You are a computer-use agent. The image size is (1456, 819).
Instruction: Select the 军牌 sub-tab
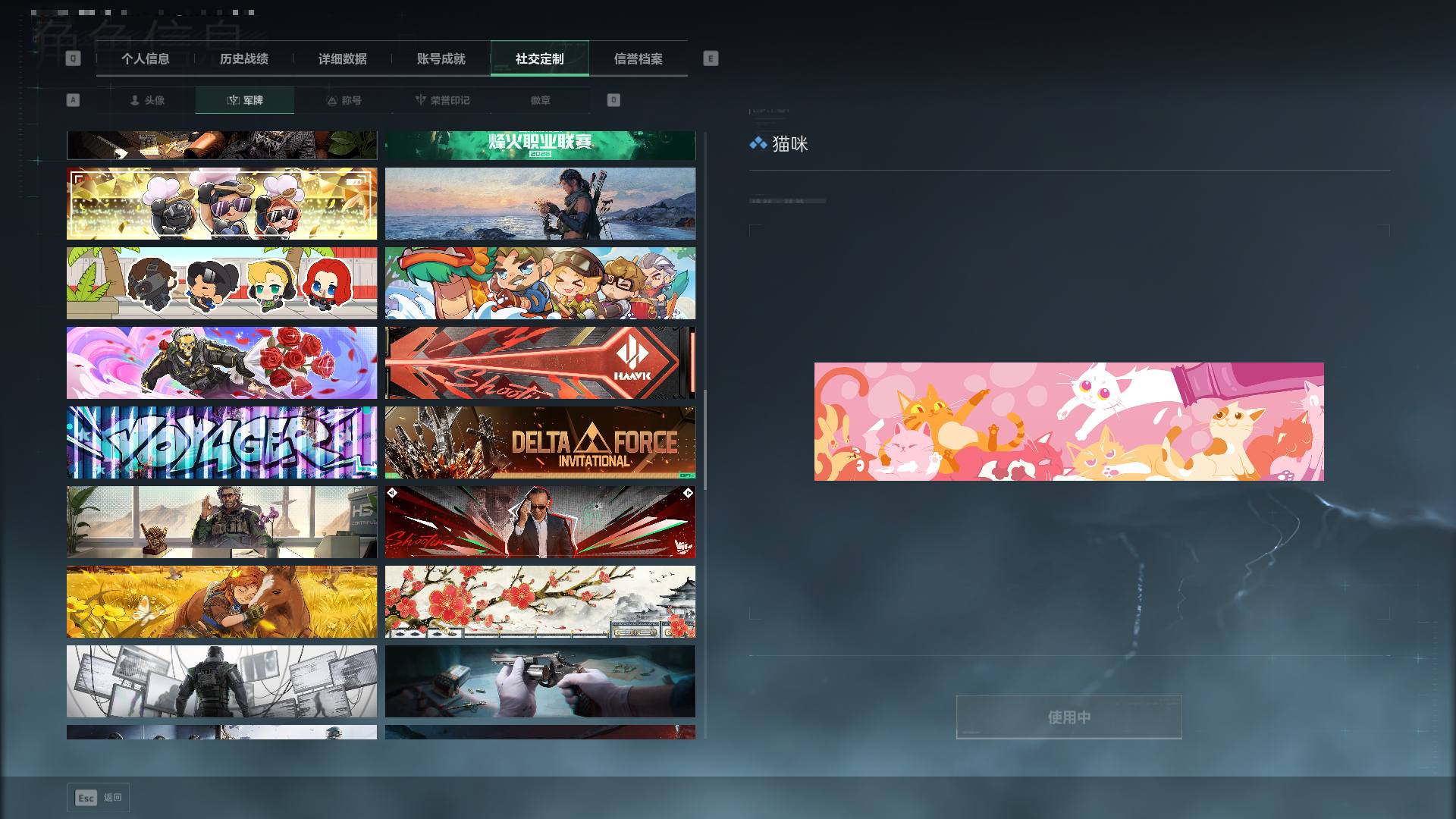[x=245, y=100]
